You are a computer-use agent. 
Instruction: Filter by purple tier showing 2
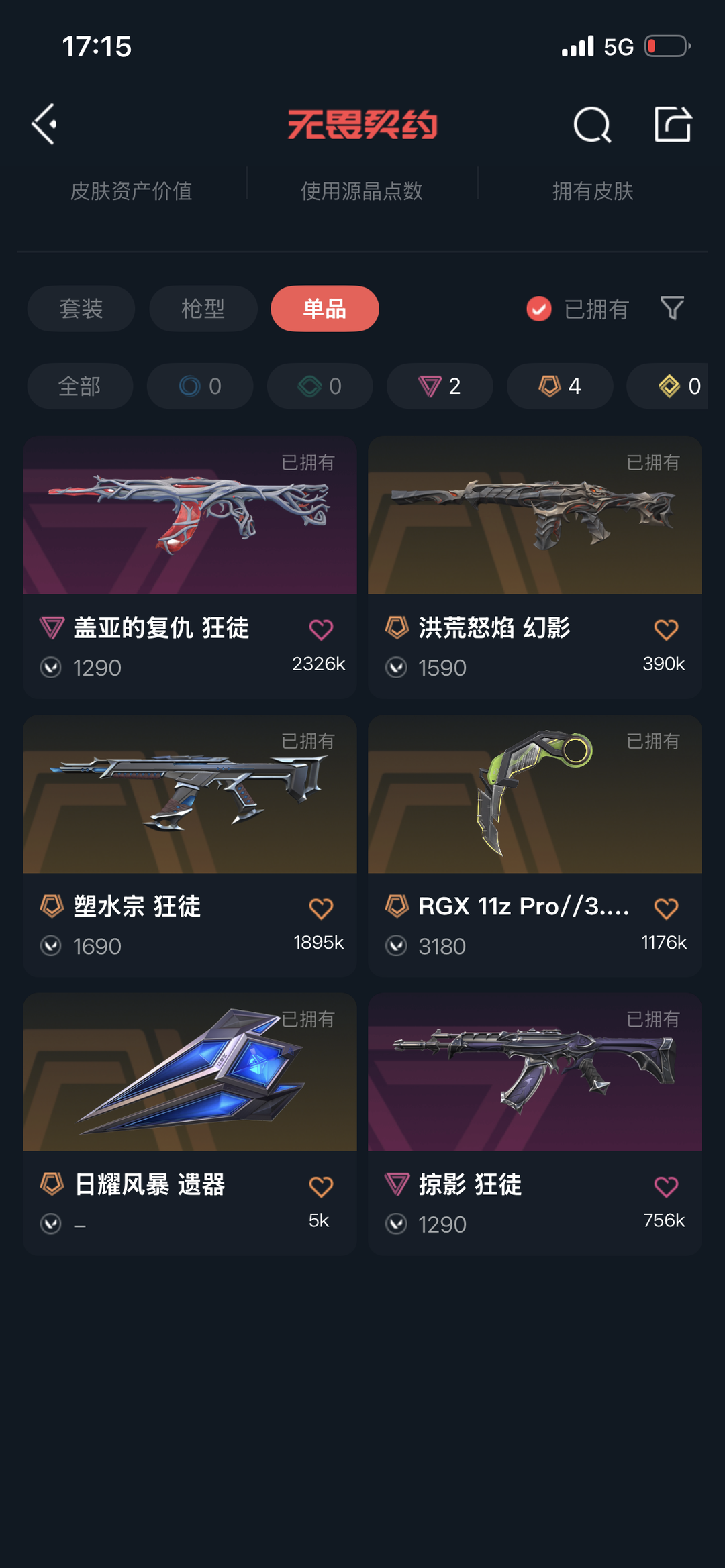click(x=440, y=386)
